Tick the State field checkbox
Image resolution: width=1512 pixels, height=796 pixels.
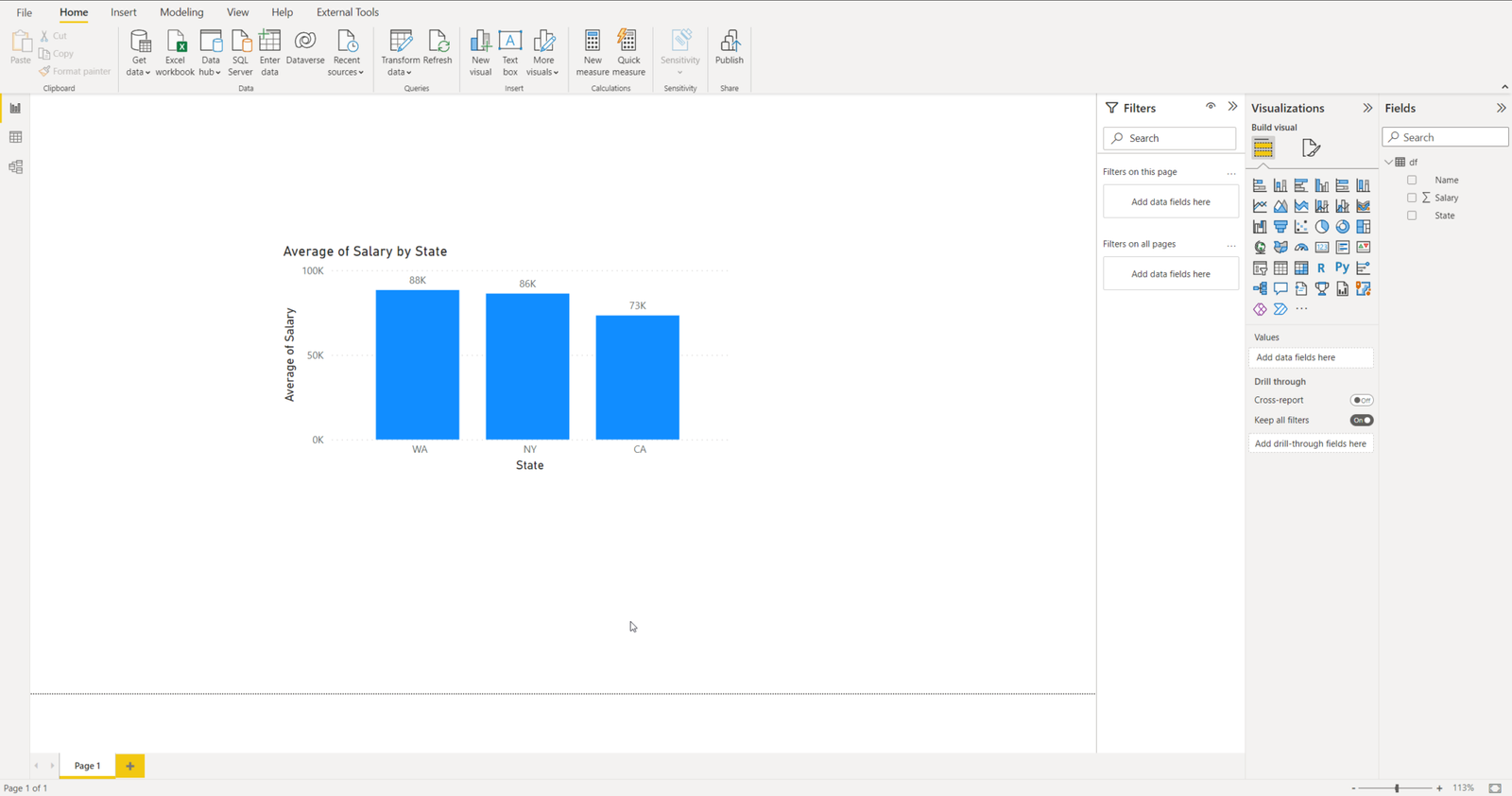pos(1412,216)
